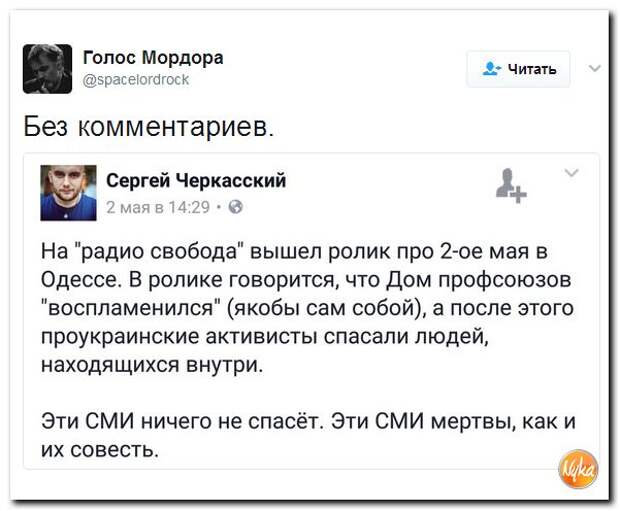This screenshot has width=620, height=511.
Task: Open the @spacelordrock handle
Action: point(136,80)
